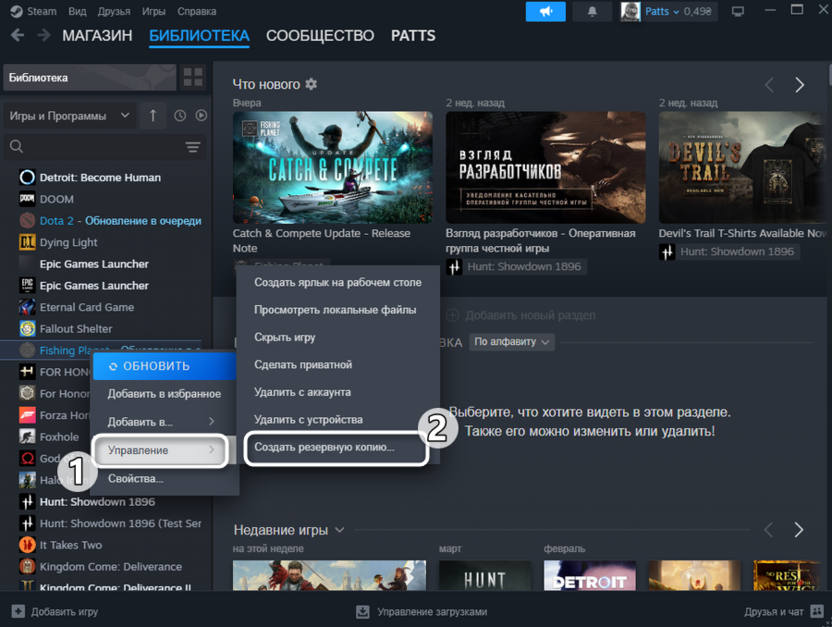Open Друзья и чат
The image size is (832, 627).
[774, 612]
